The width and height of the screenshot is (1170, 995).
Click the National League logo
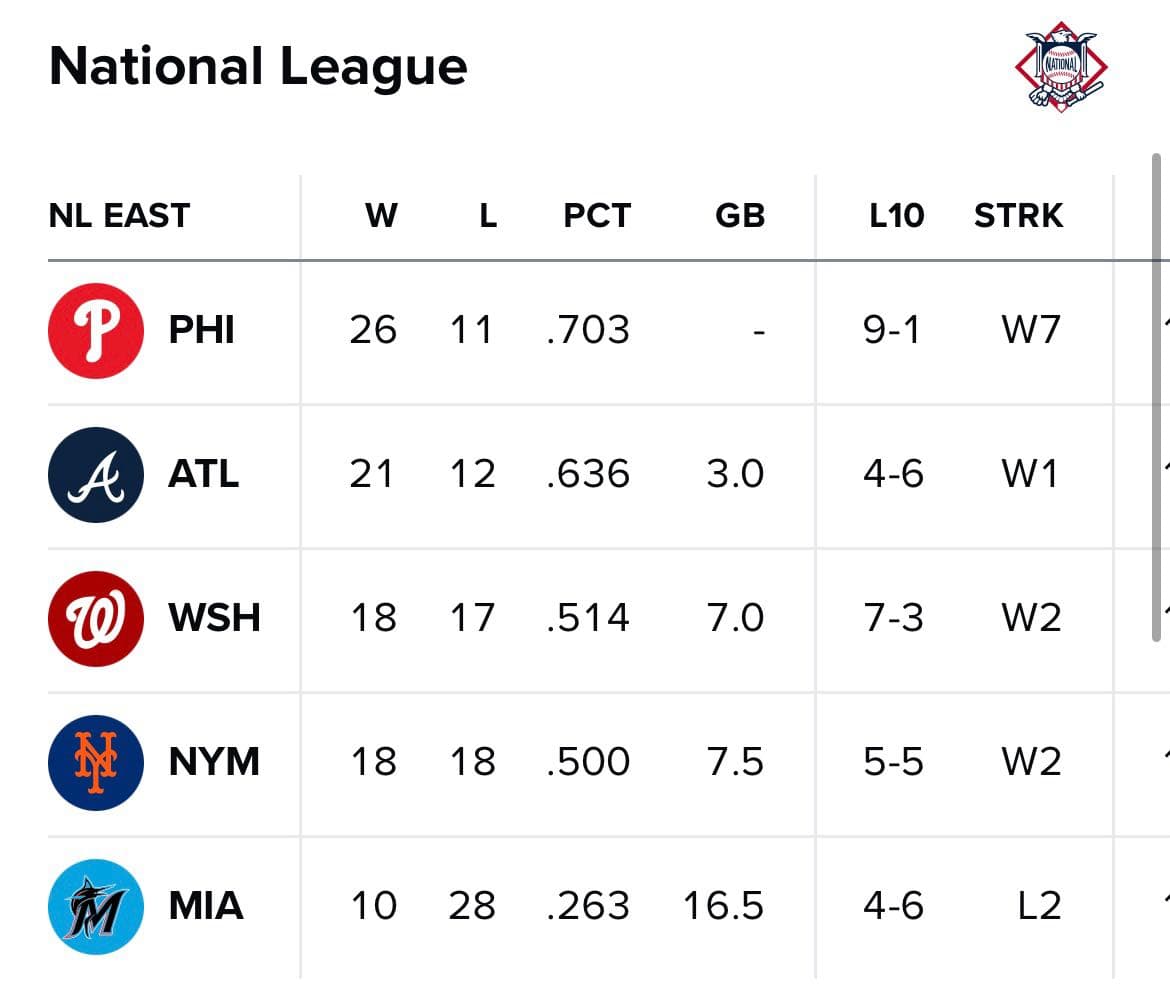(x=1061, y=68)
